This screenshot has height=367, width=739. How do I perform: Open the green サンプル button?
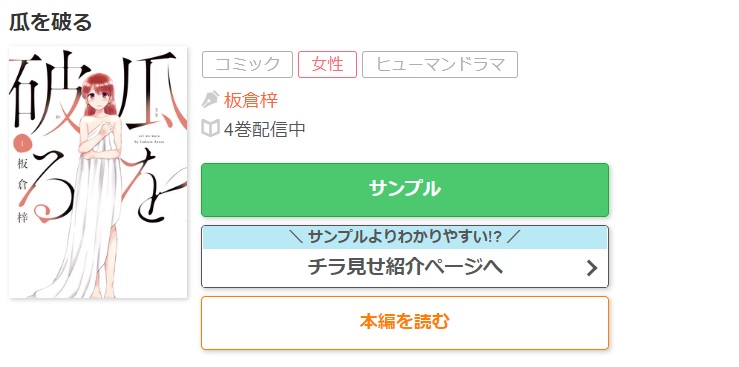(x=405, y=190)
